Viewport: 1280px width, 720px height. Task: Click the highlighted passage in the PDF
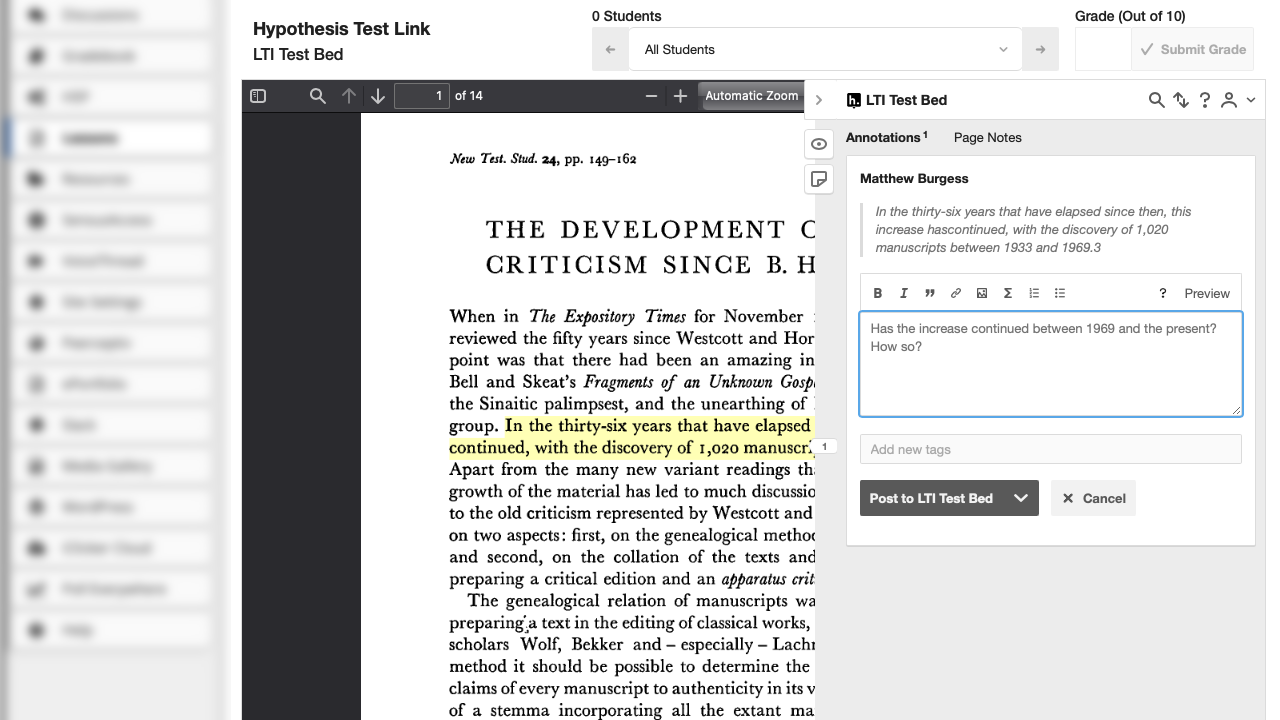[x=632, y=437]
